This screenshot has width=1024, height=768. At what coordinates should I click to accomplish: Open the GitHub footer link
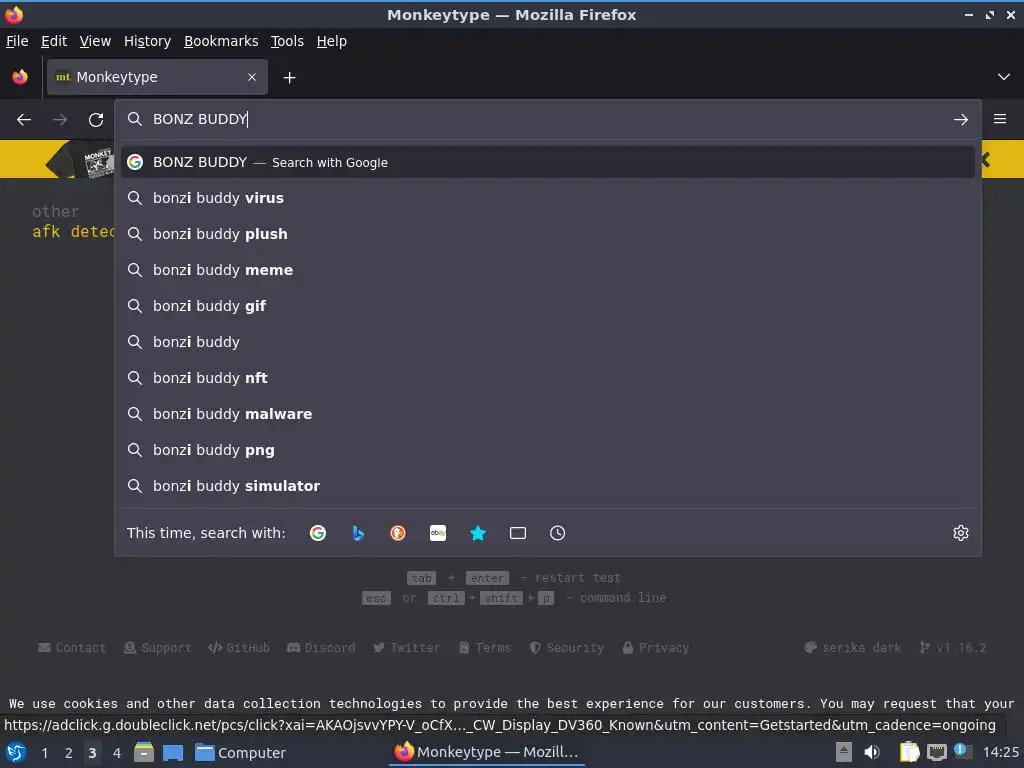coord(238,647)
